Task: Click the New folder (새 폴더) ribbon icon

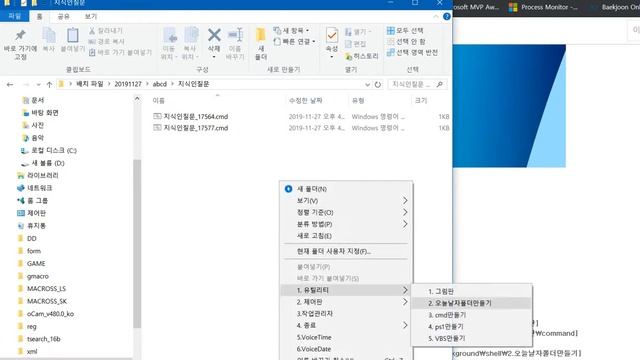Action: 261,36
